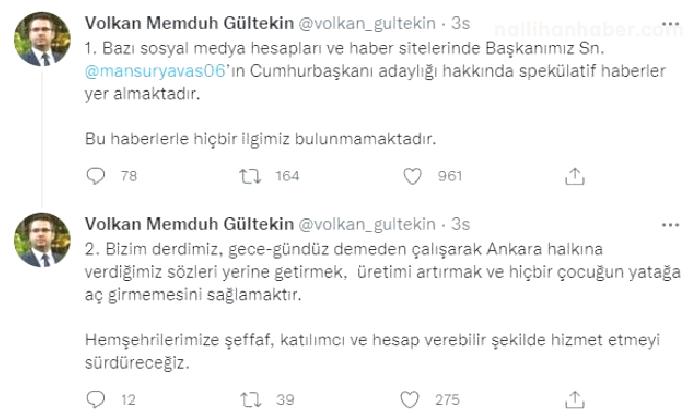Open the second tweet's 3s timestamp
700x420 pixels.
click(x=461, y=224)
